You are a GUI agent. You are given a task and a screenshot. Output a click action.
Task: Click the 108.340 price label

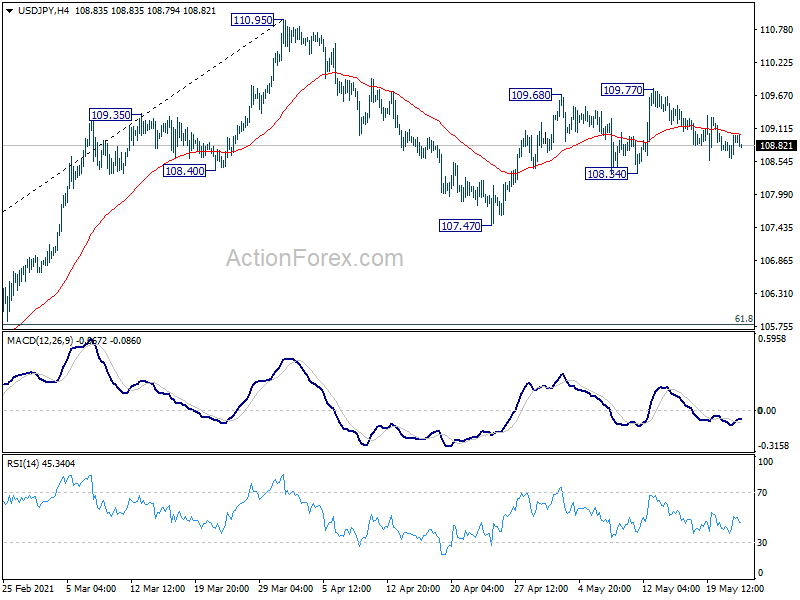607,174
